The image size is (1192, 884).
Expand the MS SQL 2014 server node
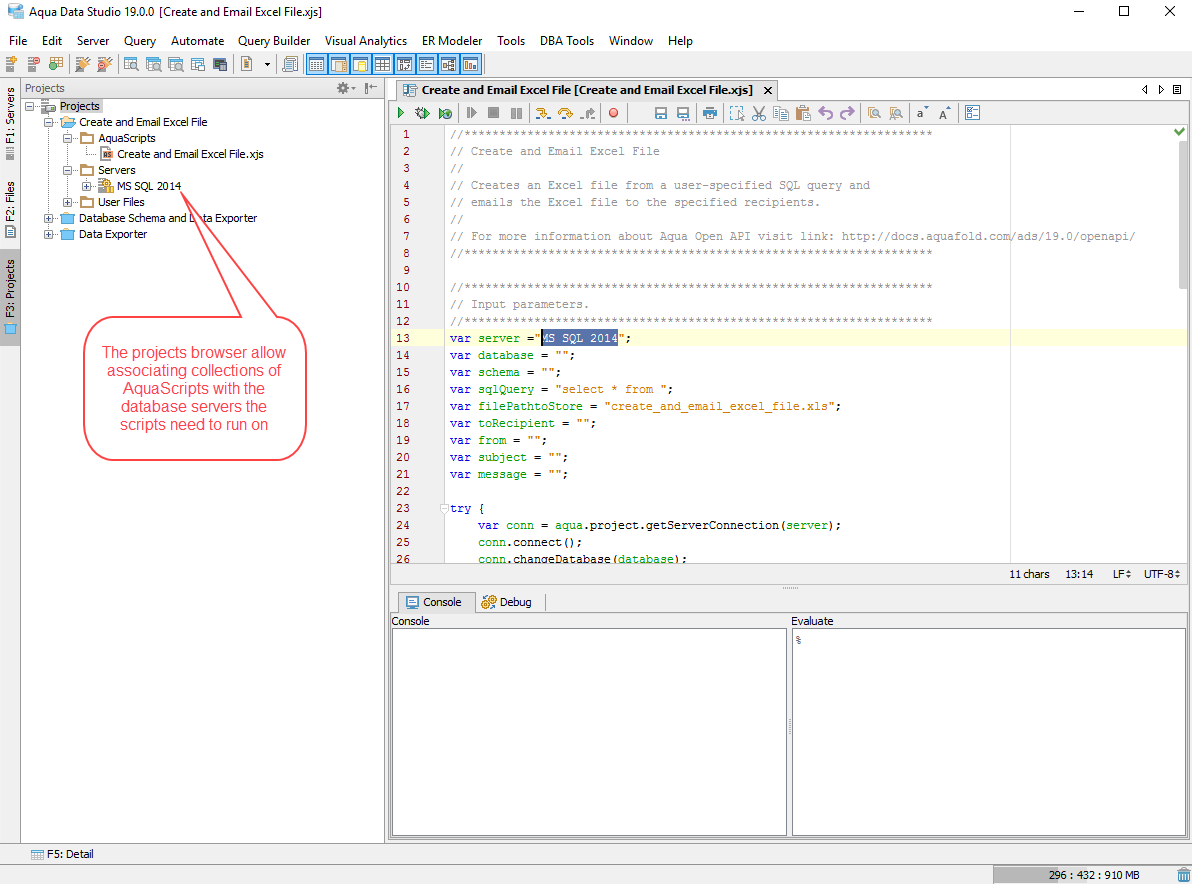87,186
